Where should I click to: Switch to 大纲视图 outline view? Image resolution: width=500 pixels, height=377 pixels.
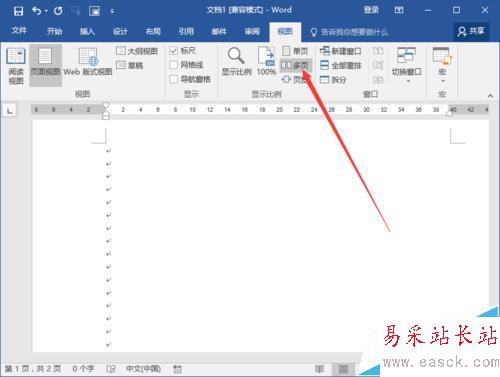click(137, 51)
